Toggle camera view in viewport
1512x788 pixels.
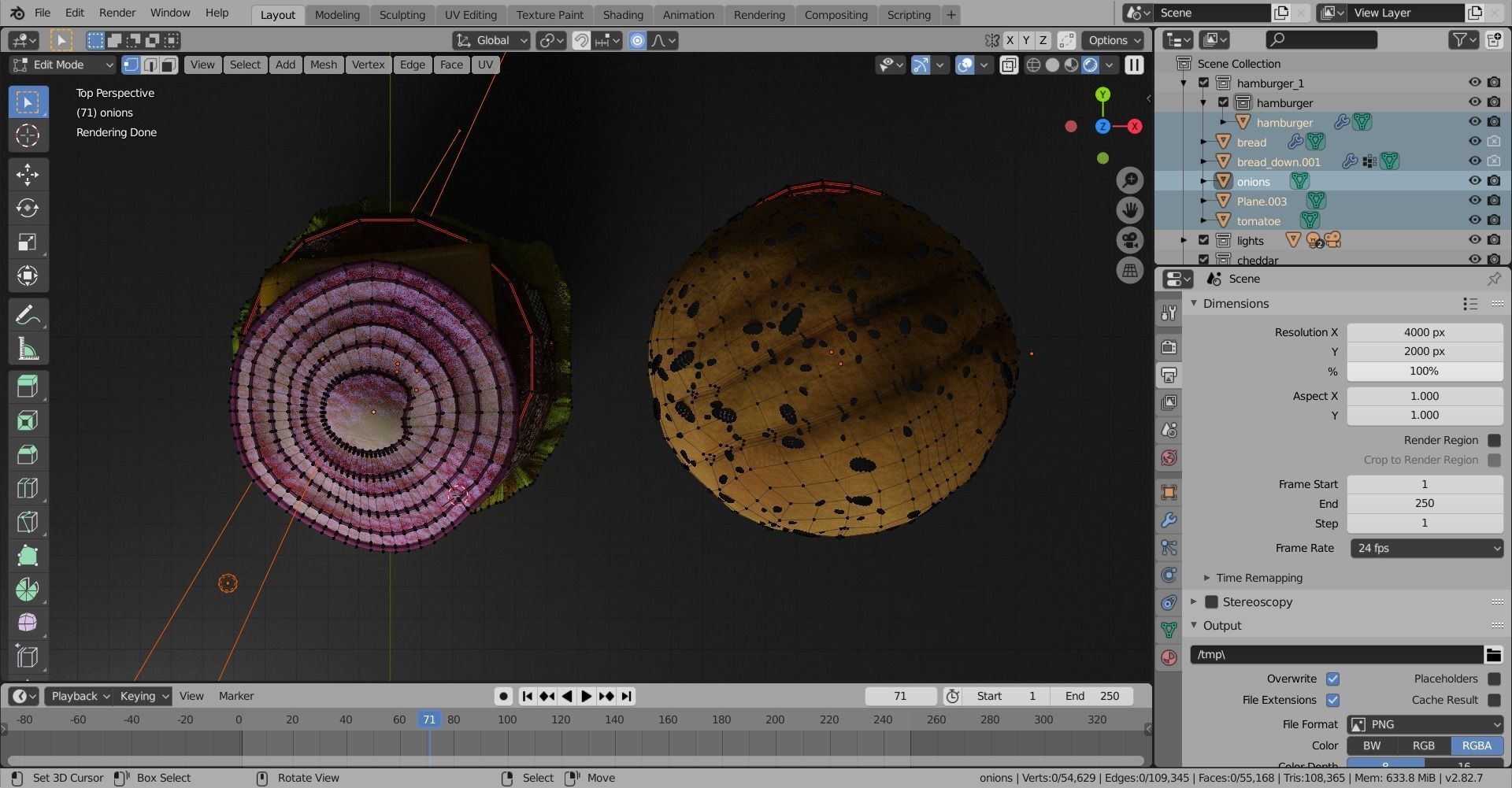1130,240
